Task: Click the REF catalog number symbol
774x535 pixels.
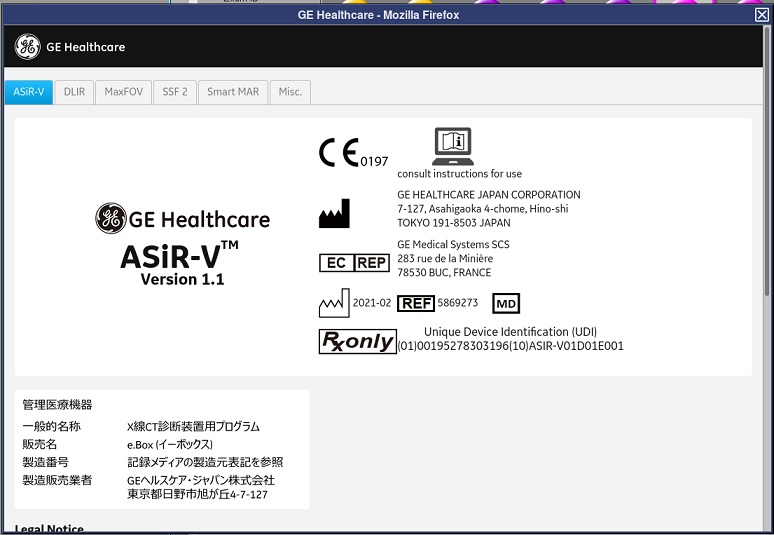Action: pos(415,303)
